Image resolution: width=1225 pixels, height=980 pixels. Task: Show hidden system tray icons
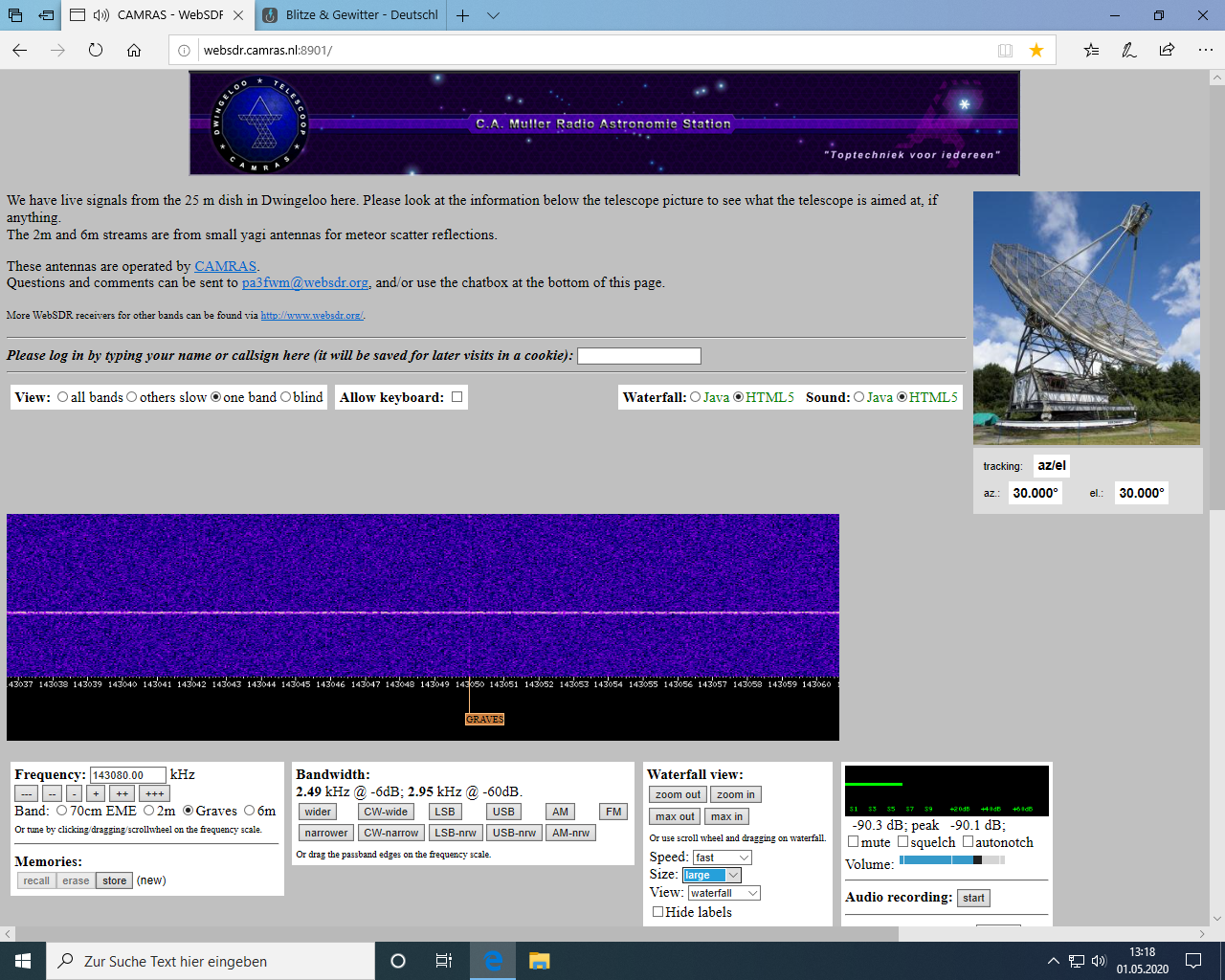pyautogui.click(x=1054, y=961)
